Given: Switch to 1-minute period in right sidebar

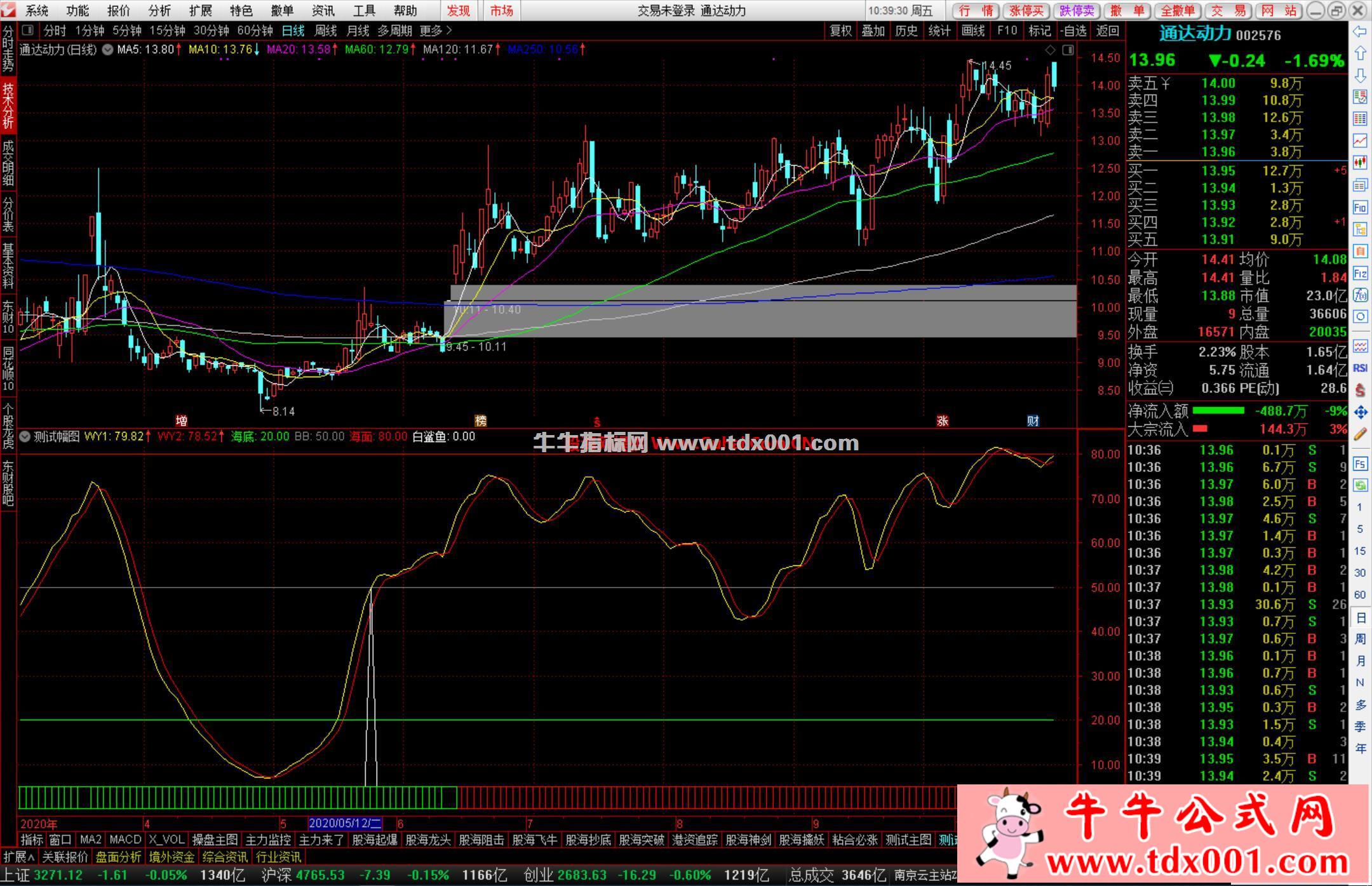Looking at the screenshot, I should (x=1360, y=507).
